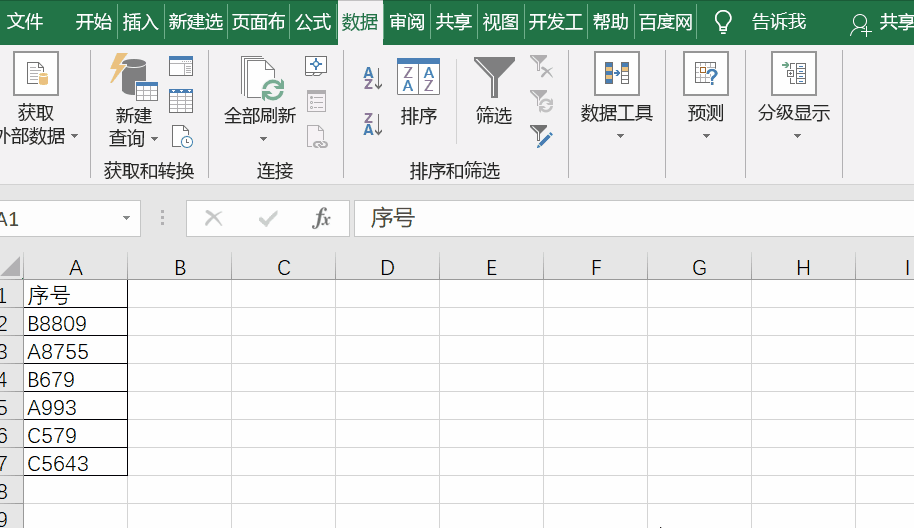Click the Show Queries icon
914x528 pixels.
(181, 66)
